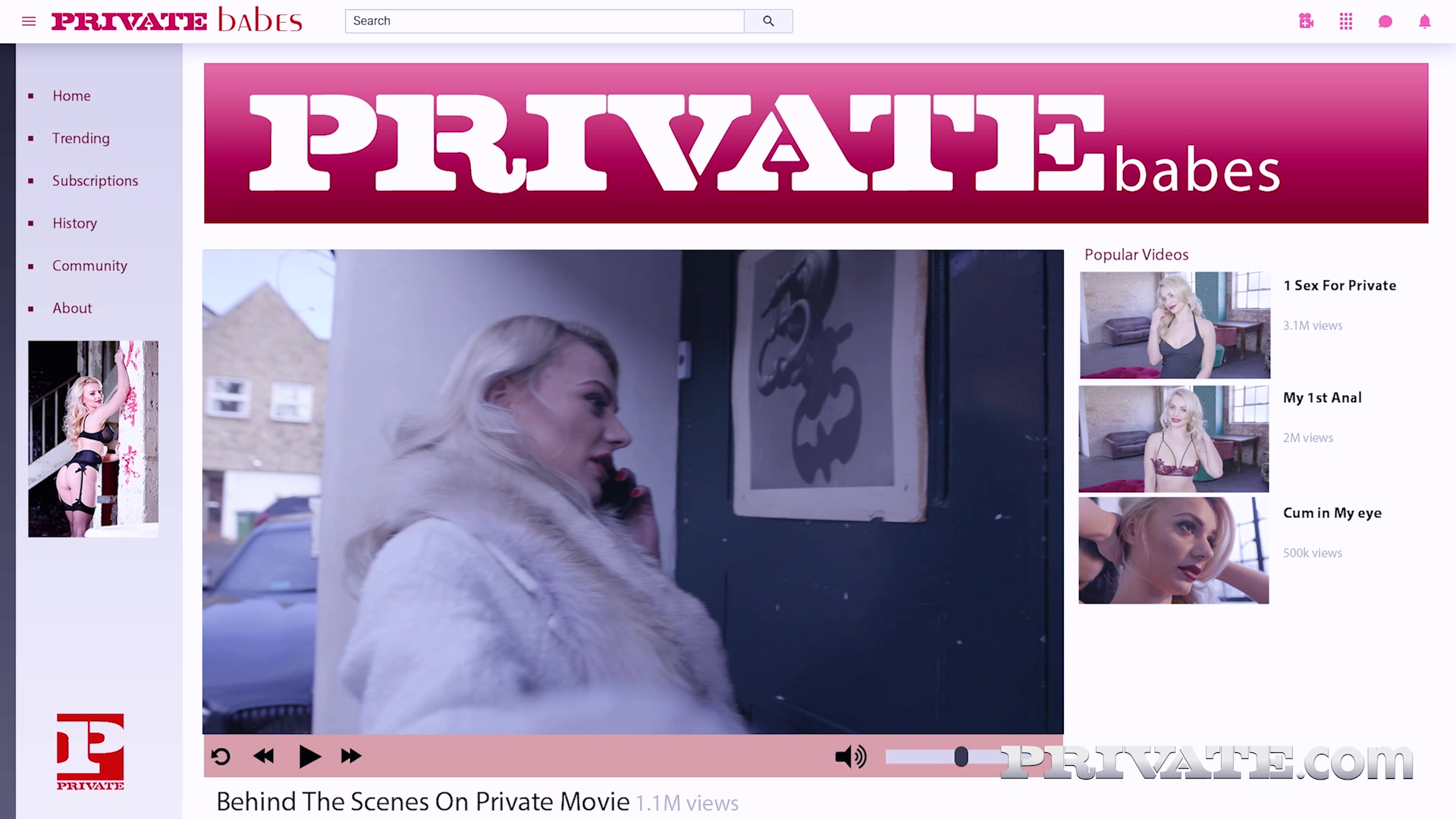
Task: Click the Behind The Scenes video title
Action: tap(423, 802)
